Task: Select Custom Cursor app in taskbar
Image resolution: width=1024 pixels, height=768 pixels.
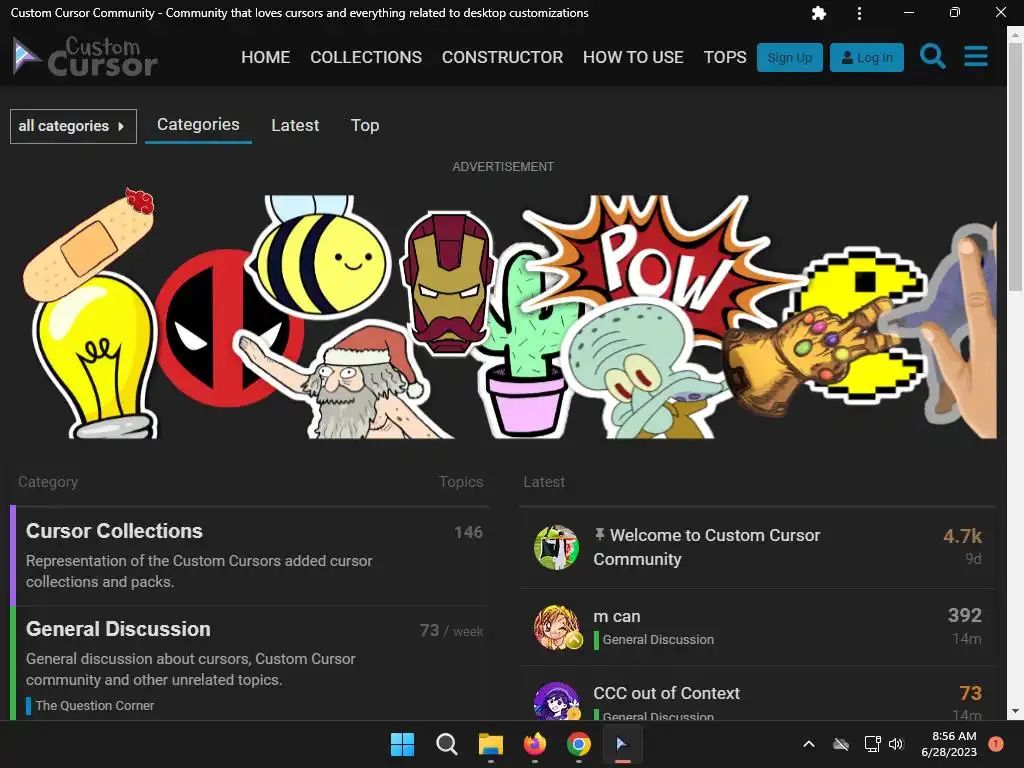Action: [622, 744]
